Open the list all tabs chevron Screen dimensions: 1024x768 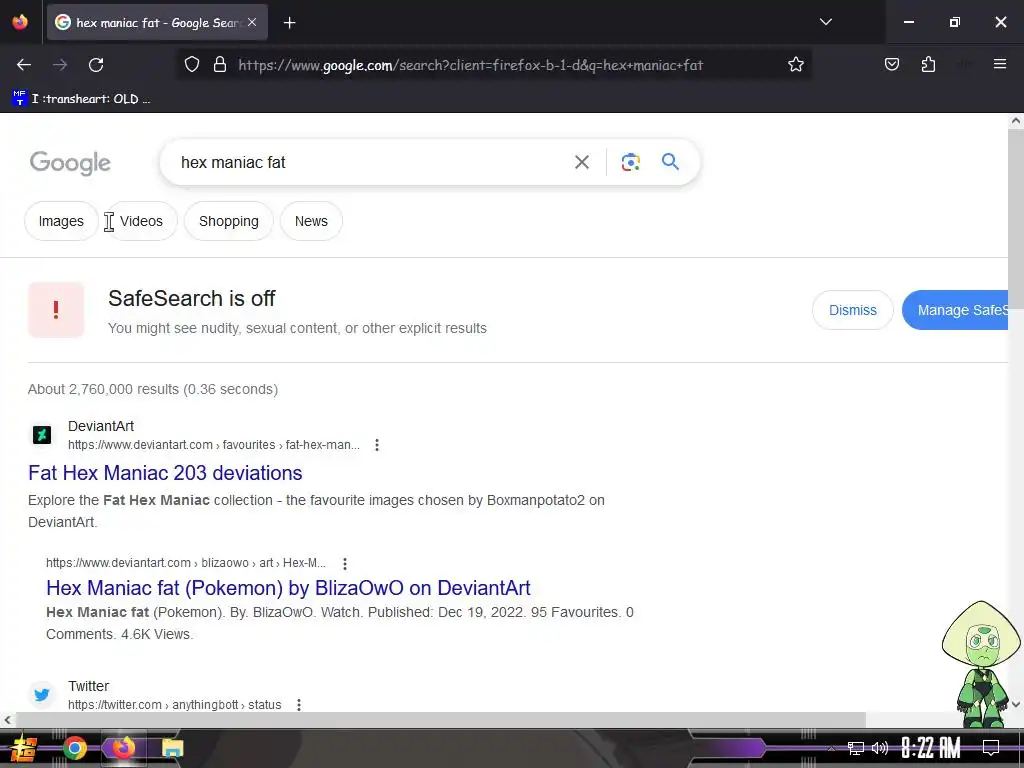tap(825, 22)
